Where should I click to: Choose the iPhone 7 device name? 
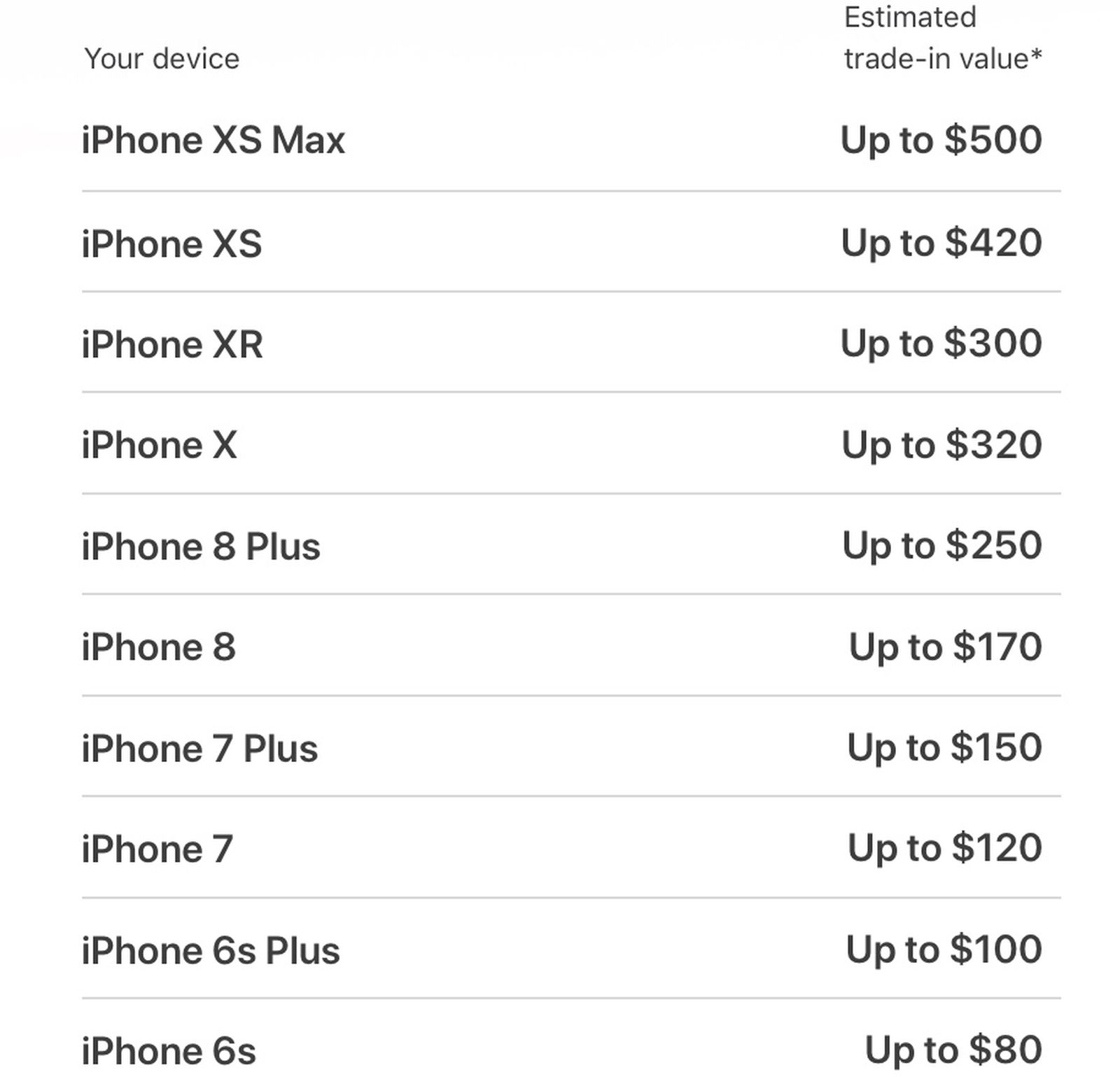point(157,849)
